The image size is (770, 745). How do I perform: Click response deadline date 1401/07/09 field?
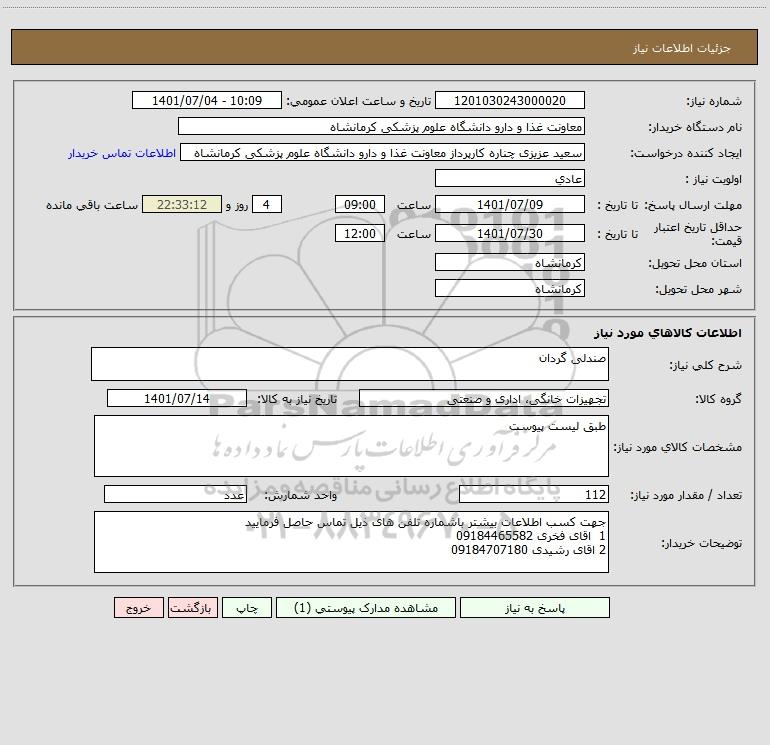(510, 204)
